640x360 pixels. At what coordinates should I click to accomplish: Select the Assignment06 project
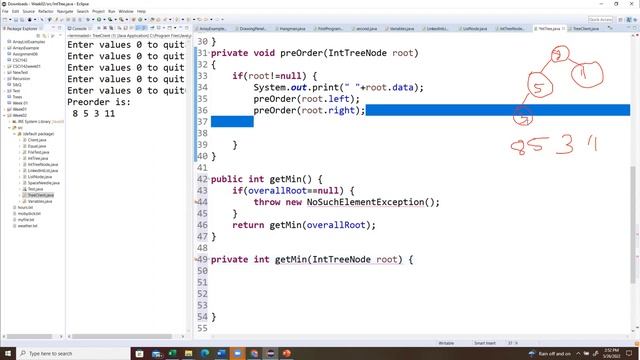(24, 54)
